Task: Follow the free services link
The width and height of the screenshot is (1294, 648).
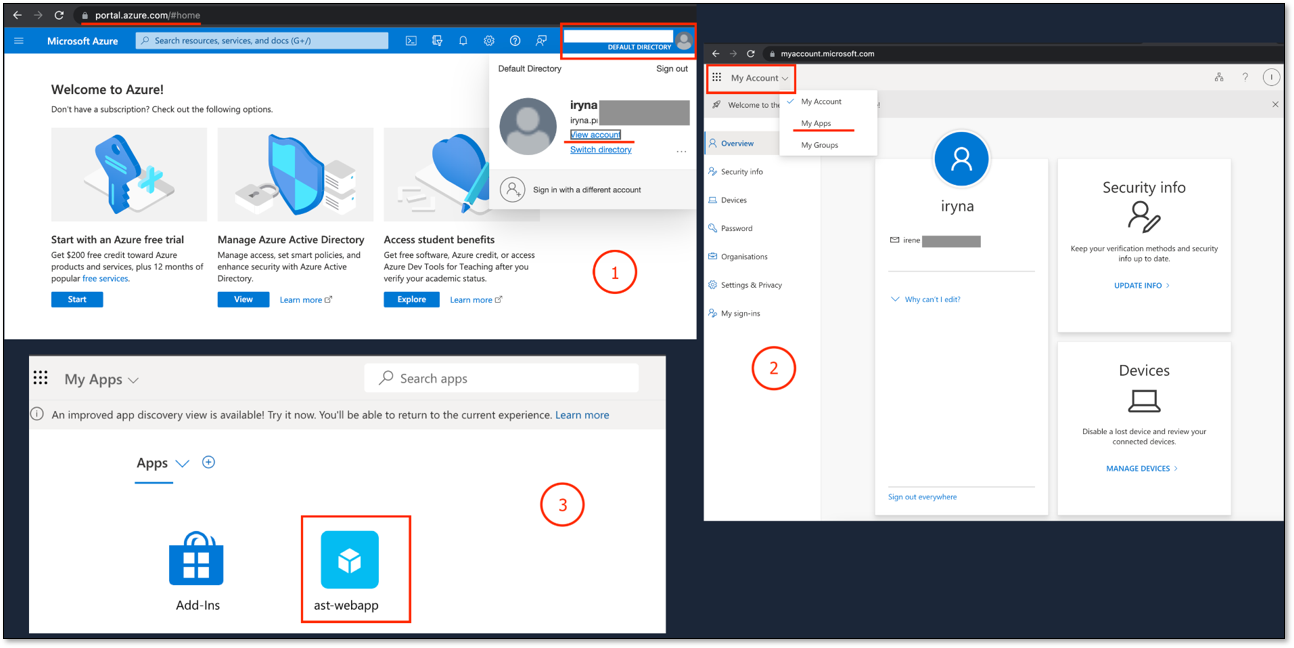Action: pyautogui.click(x=105, y=279)
